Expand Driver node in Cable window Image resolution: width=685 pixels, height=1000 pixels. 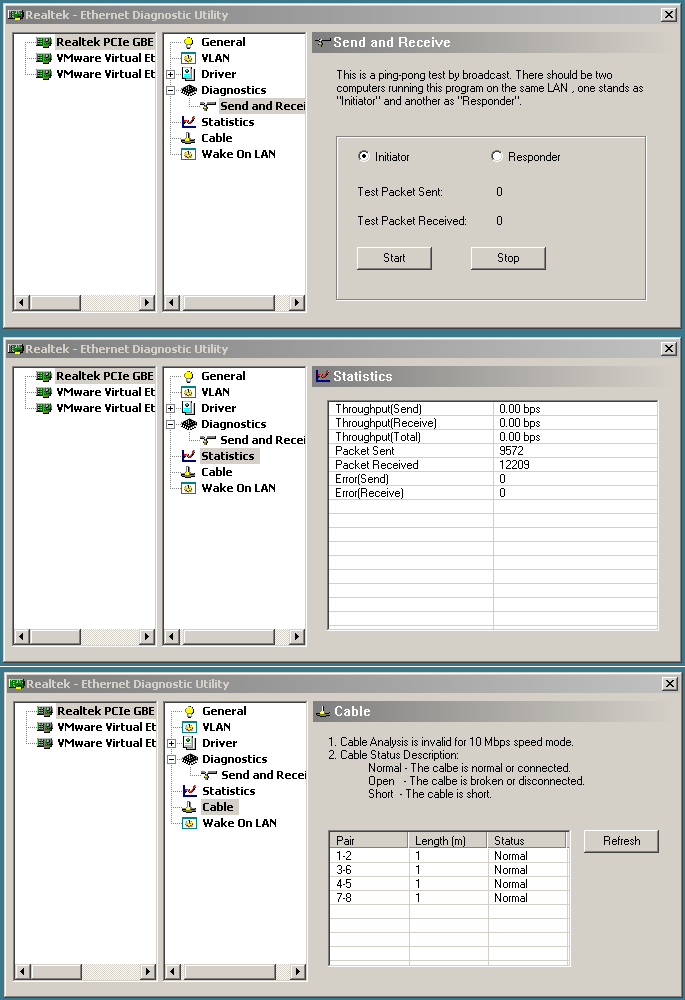[x=172, y=744]
